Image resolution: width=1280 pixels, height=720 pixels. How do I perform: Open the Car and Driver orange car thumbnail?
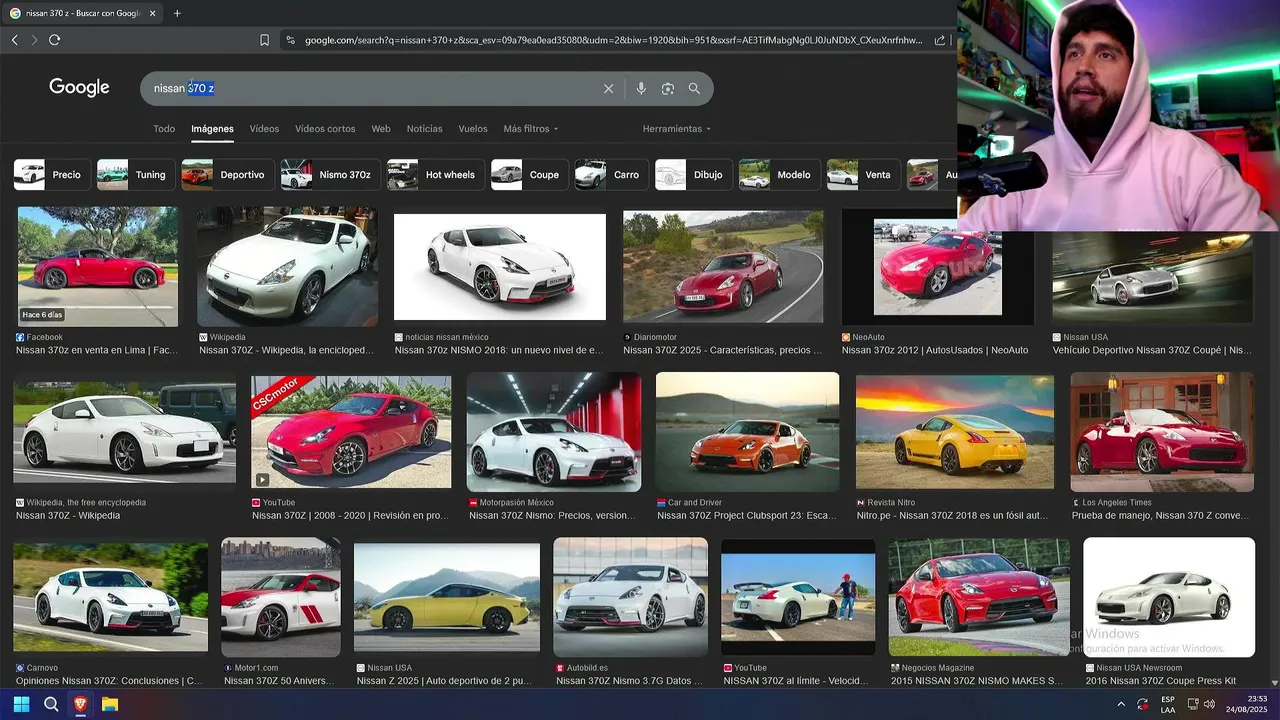point(748,432)
